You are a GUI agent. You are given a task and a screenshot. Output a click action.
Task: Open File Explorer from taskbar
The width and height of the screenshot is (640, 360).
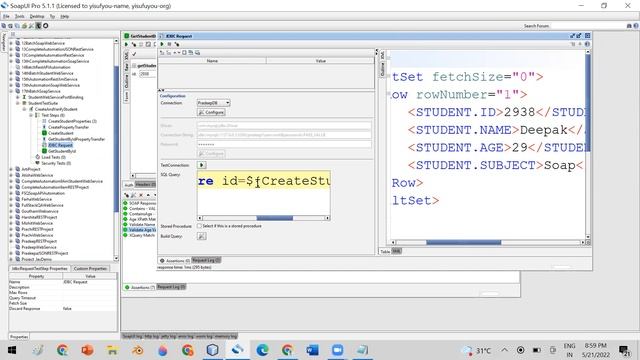tap(112, 350)
